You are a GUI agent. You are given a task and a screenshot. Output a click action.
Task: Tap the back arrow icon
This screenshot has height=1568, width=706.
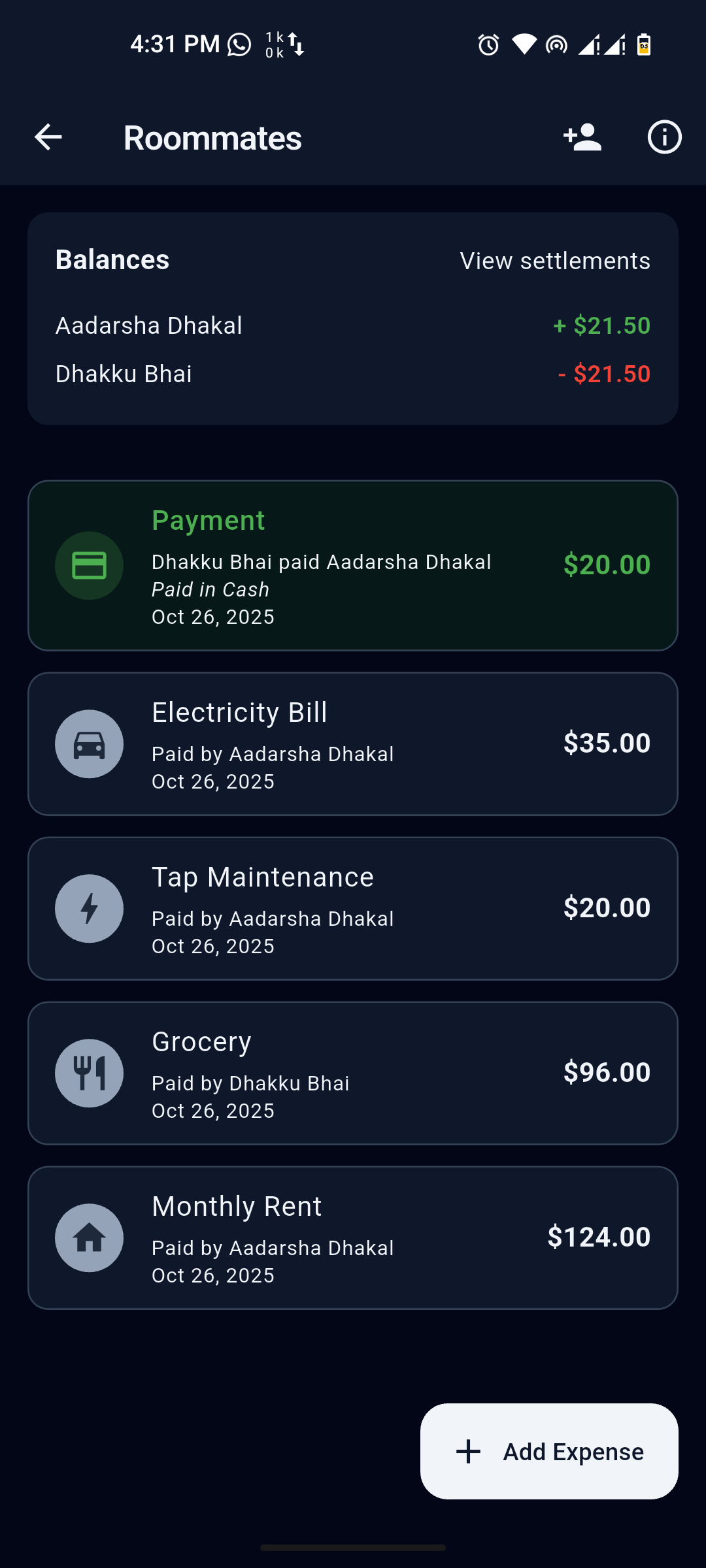click(48, 137)
